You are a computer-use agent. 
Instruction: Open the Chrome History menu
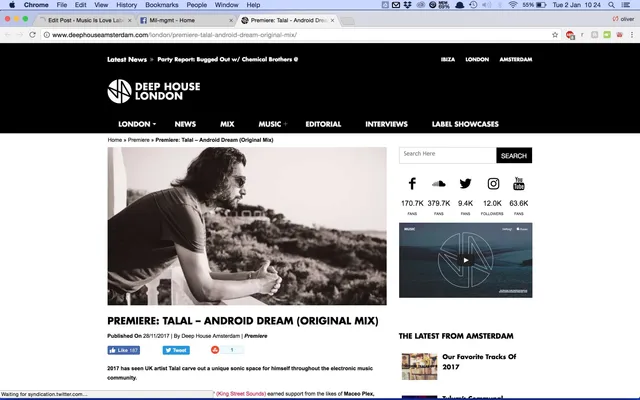click(127, 5)
